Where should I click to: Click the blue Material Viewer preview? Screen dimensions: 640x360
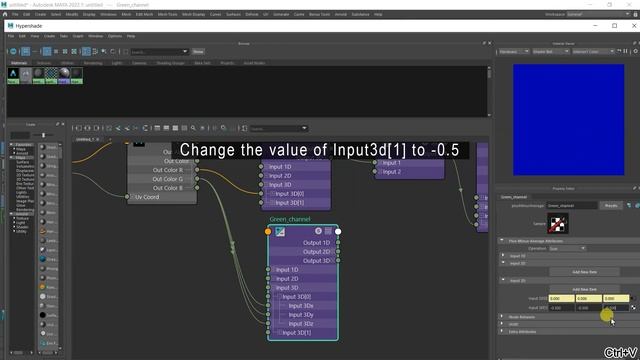coord(569,120)
